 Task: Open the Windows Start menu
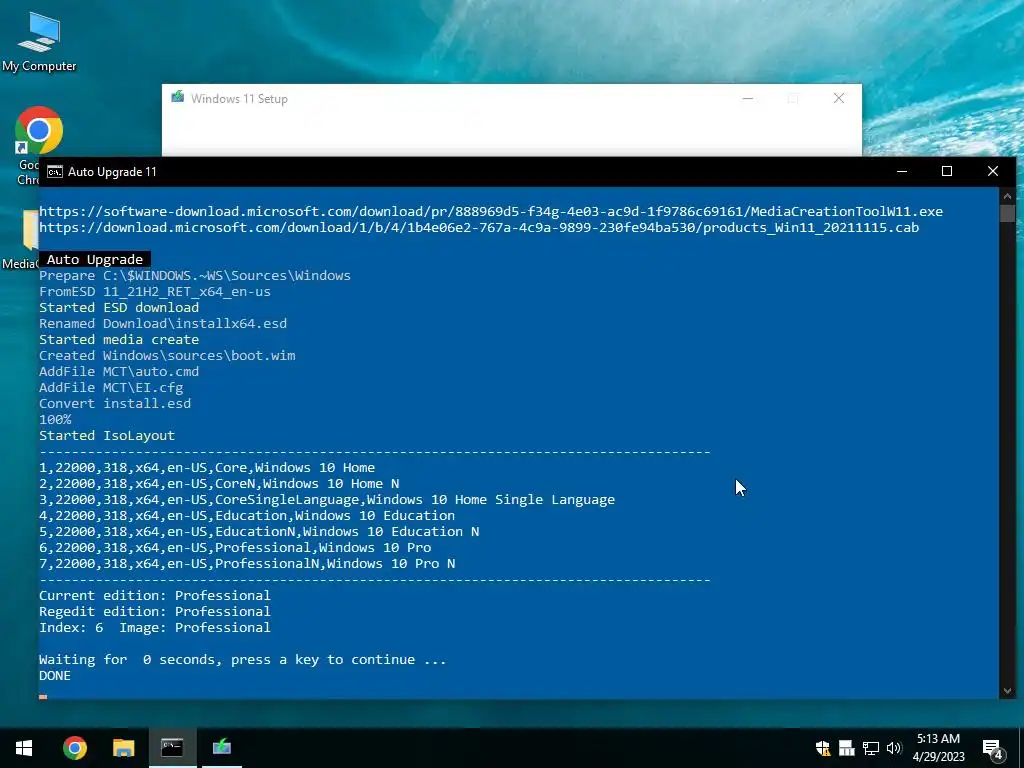click(x=24, y=748)
